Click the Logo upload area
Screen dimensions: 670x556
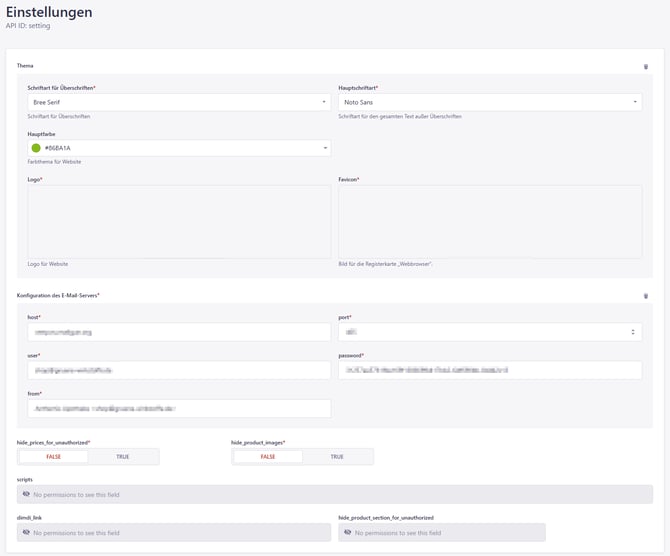pyautogui.click(x=179, y=221)
